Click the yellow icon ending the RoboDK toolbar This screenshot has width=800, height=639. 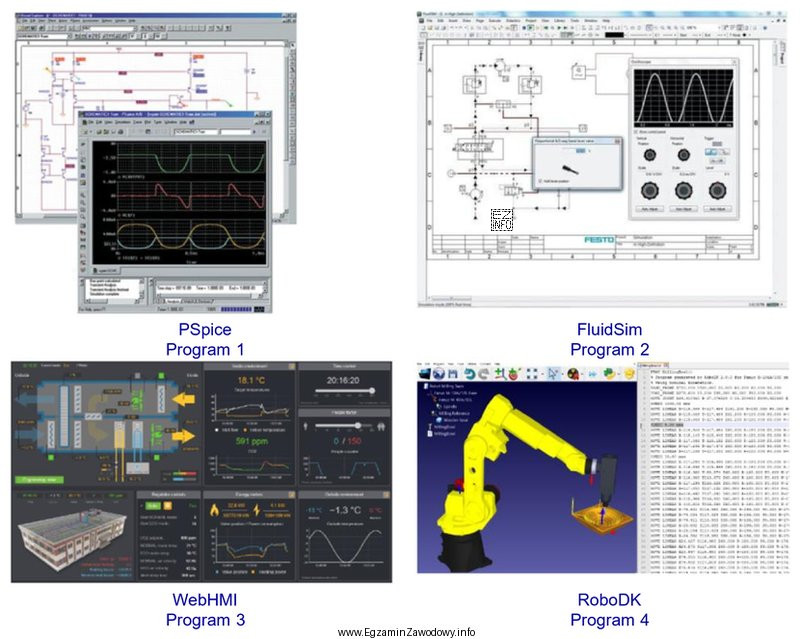coord(629,374)
